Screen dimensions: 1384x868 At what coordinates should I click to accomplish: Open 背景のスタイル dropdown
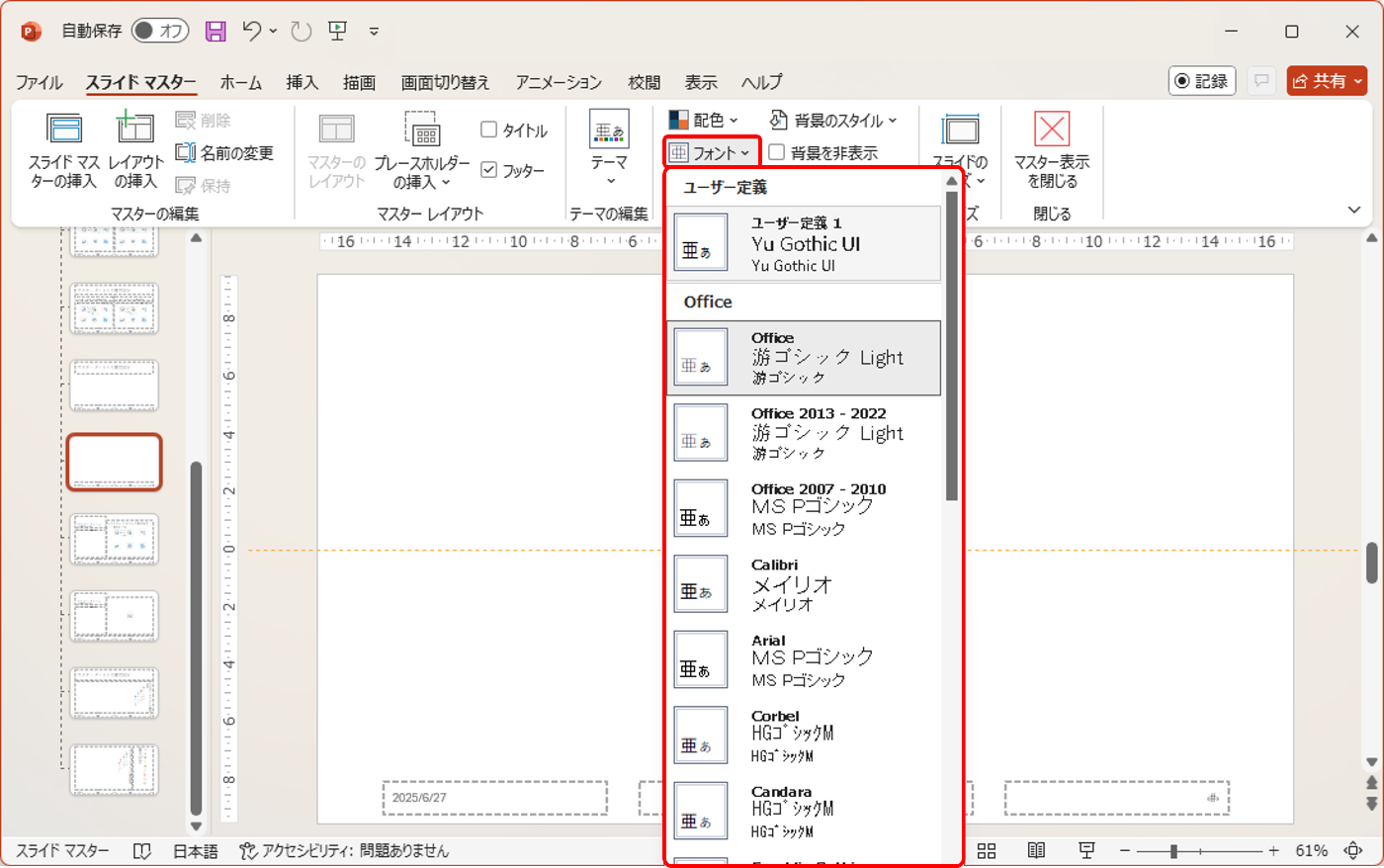[x=833, y=120]
